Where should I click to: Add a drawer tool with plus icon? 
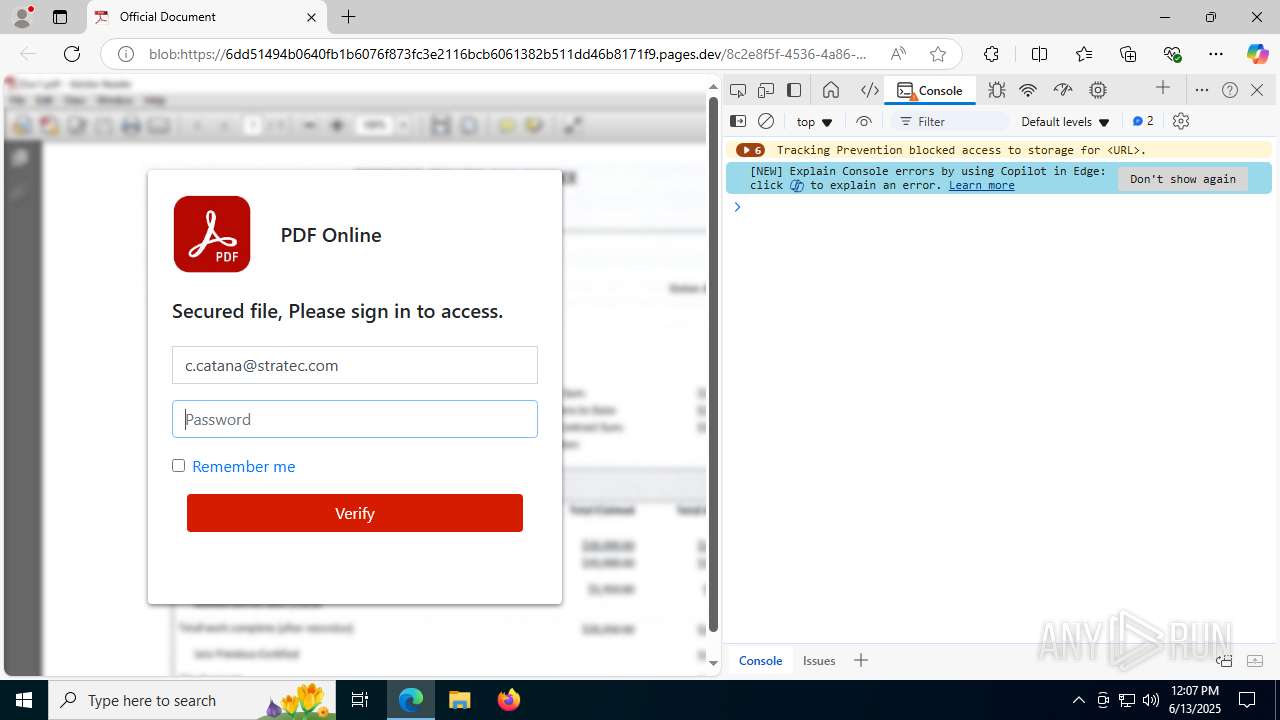pos(861,660)
